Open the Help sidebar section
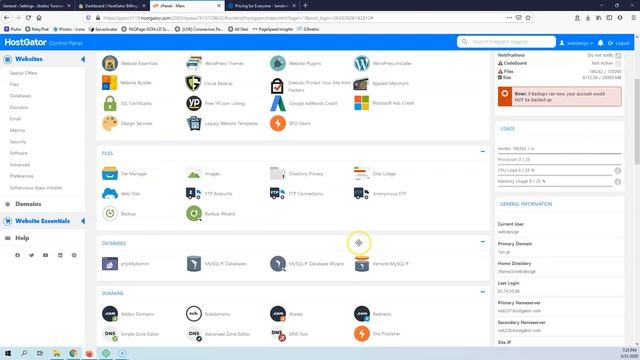 (x=22, y=238)
